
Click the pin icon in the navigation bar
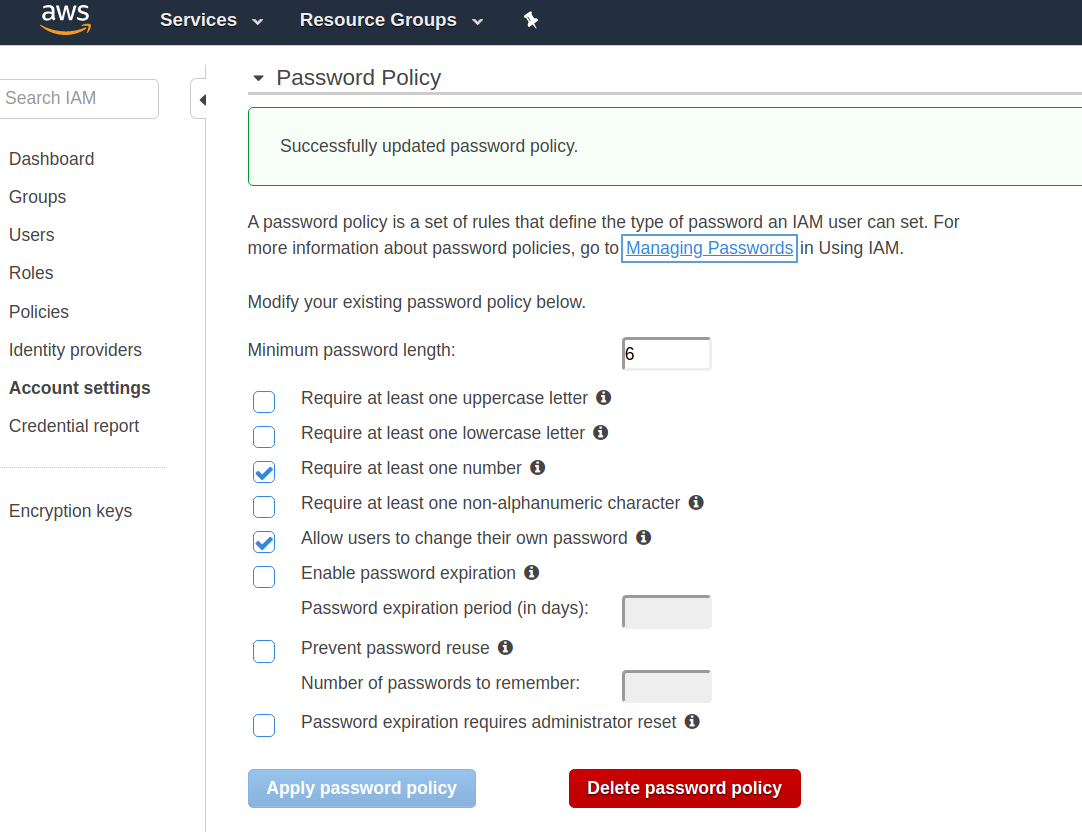click(531, 20)
